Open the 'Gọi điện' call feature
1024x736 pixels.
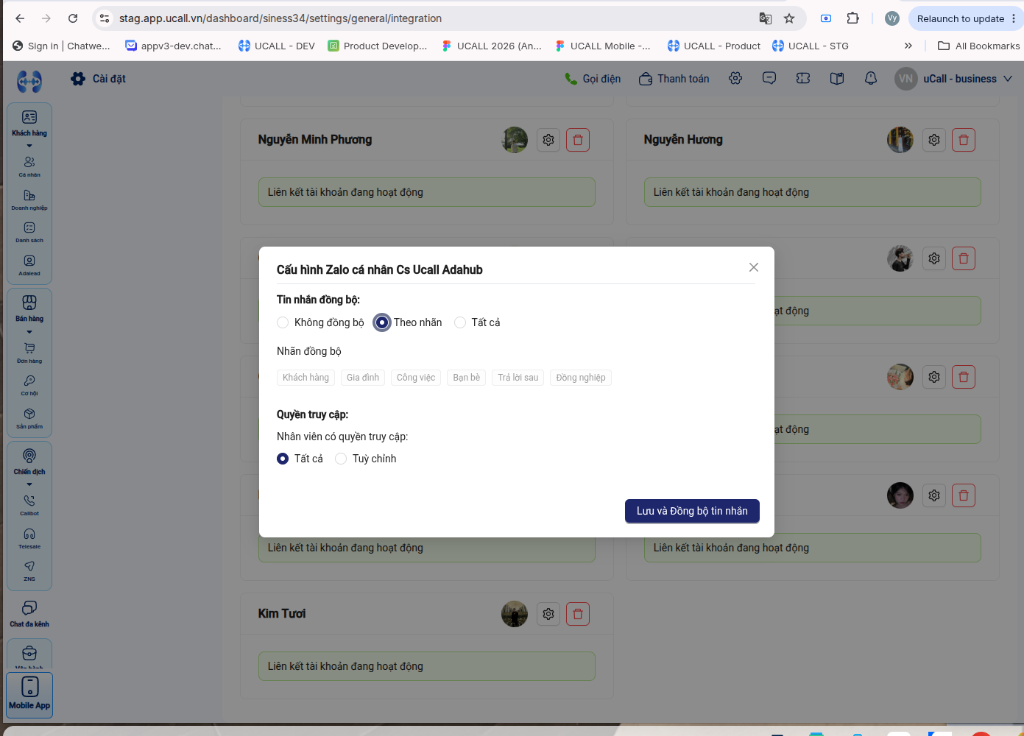[x=592, y=79]
